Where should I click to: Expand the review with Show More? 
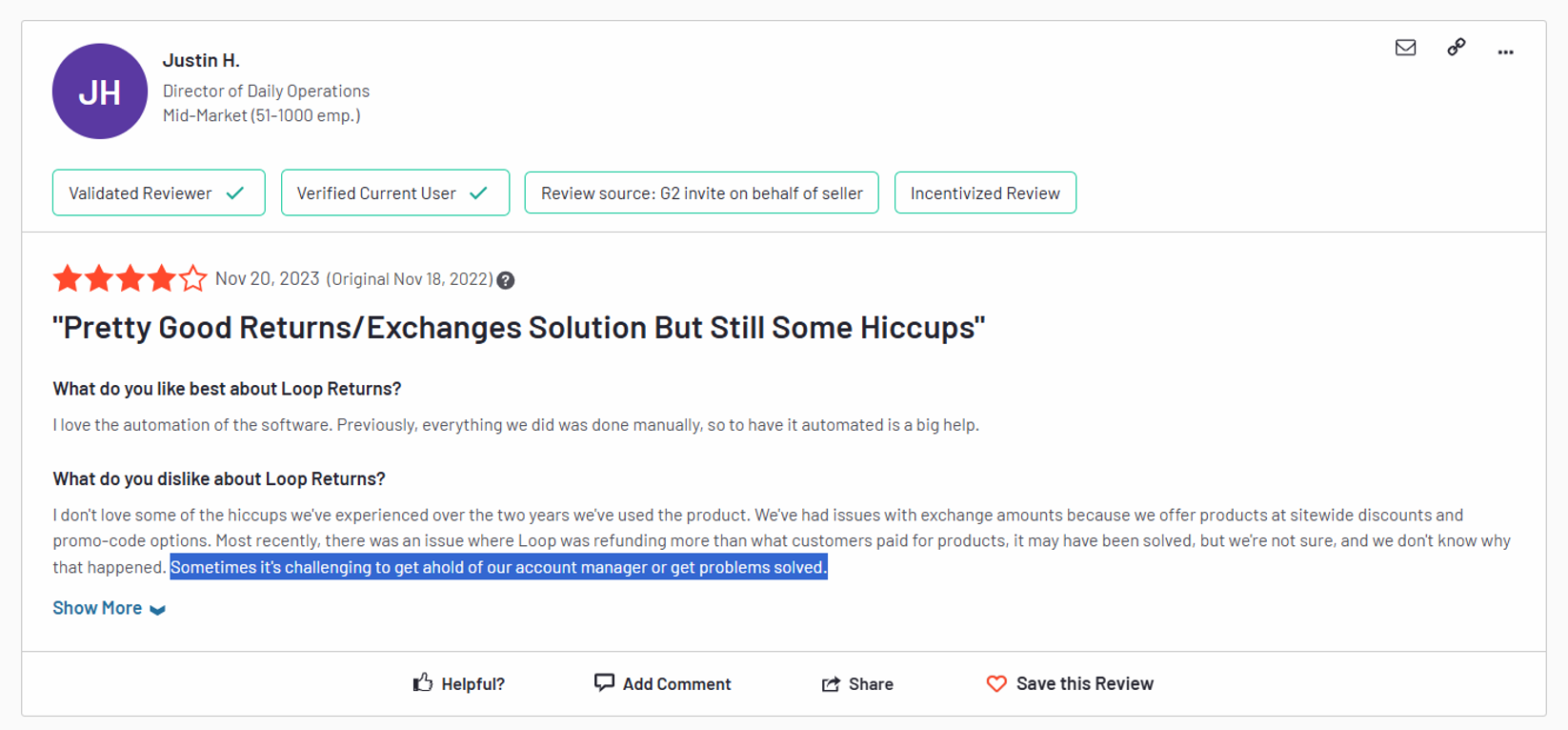click(x=96, y=607)
